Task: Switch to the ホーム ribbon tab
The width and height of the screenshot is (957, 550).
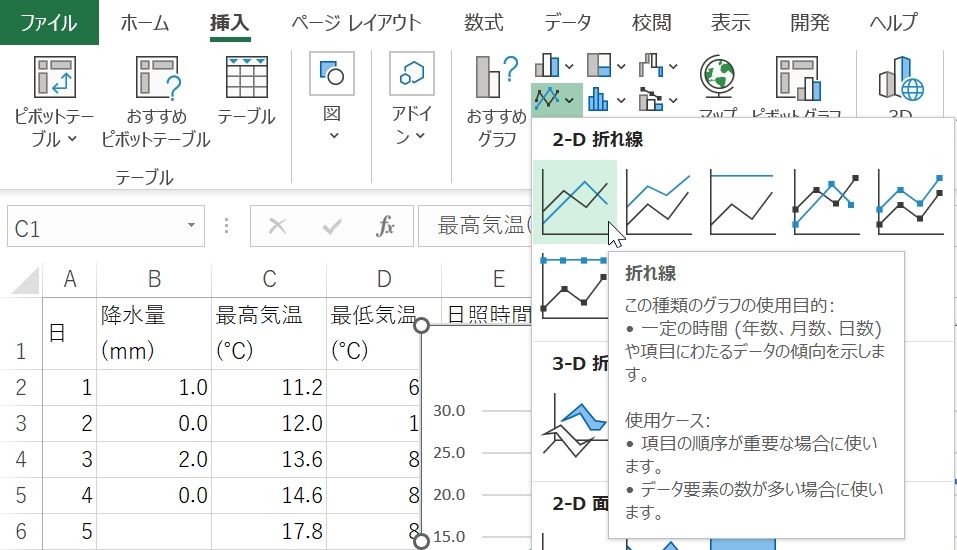Action: pyautogui.click(x=145, y=23)
